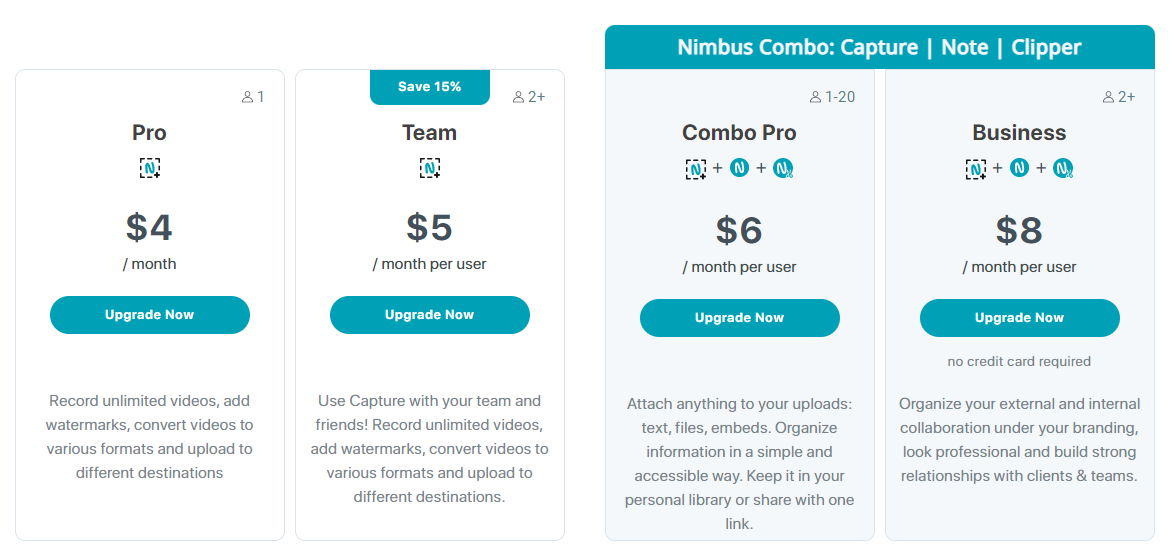Click the Nimbus Combo header banner

[x=880, y=47]
